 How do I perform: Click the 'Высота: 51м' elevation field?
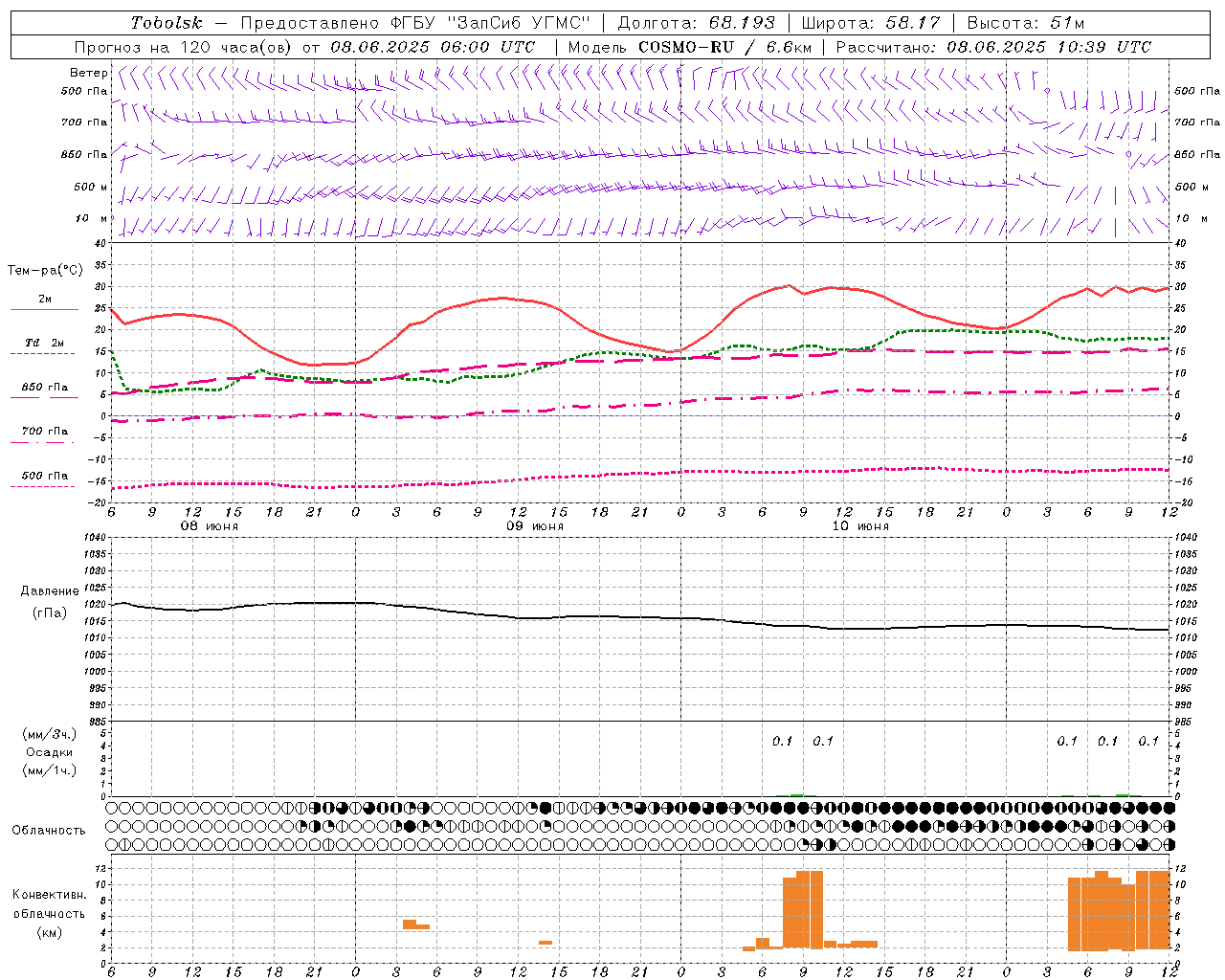click(x=1025, y=23)
